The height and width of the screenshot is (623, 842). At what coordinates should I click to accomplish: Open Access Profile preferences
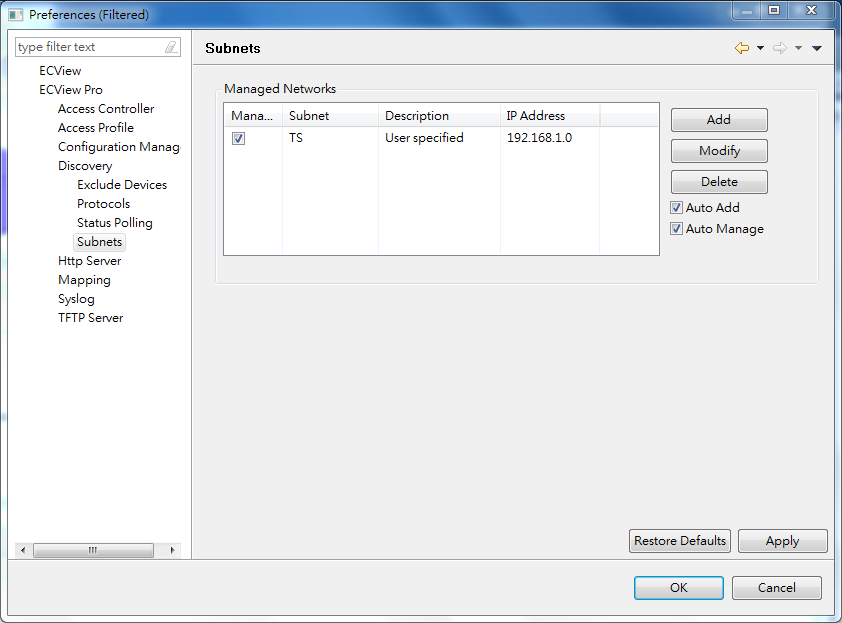(x=96, y=128)
